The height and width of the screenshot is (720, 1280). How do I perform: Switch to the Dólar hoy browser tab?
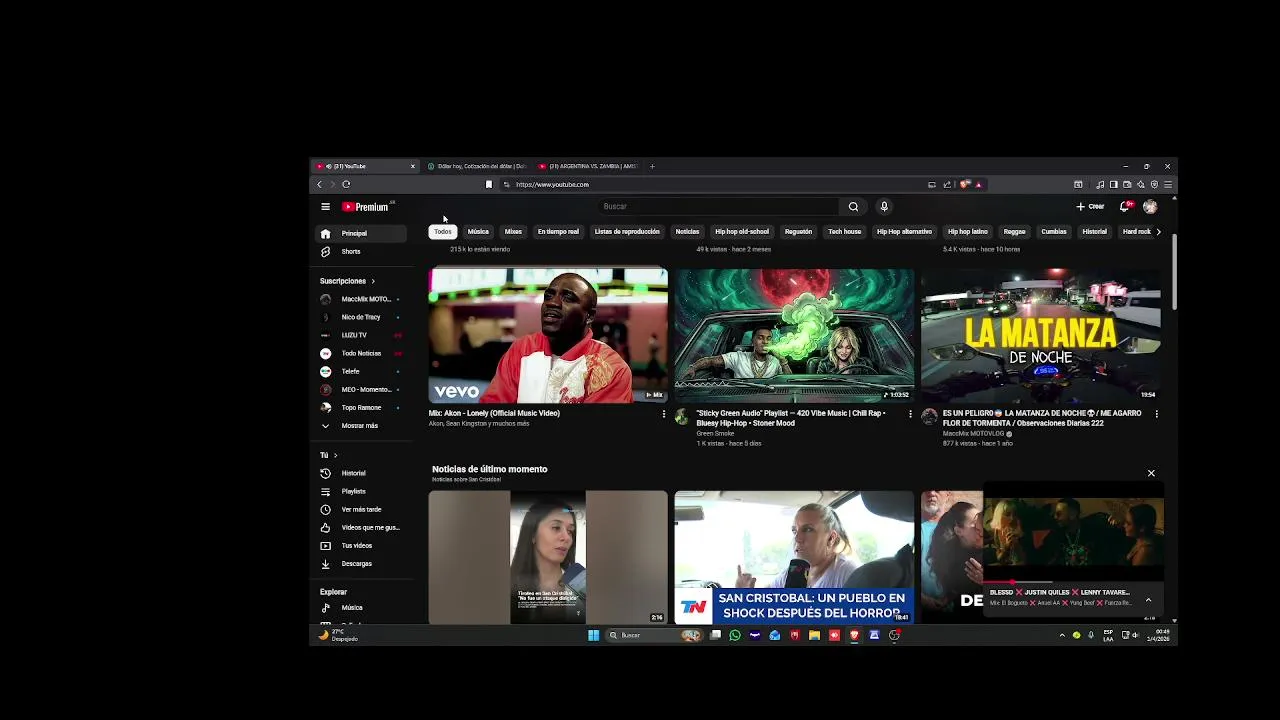(x=476, y=166)
